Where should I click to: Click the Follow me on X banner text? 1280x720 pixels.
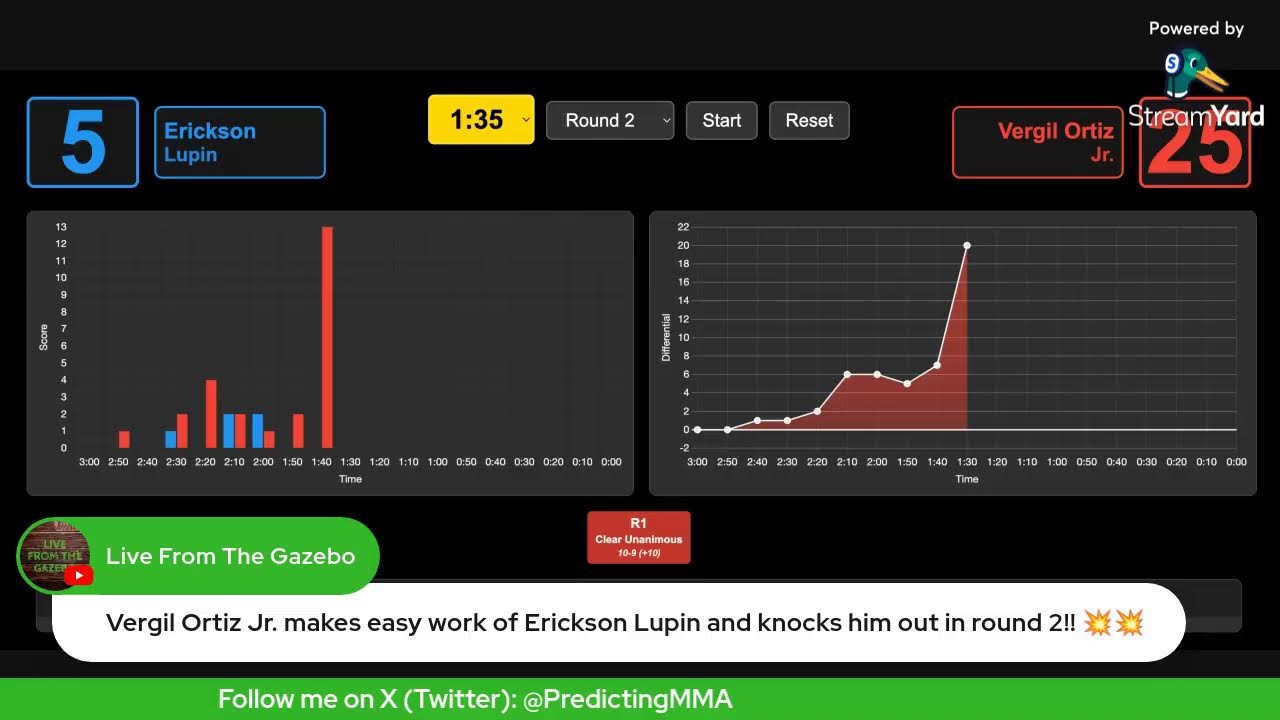[475, 700]
